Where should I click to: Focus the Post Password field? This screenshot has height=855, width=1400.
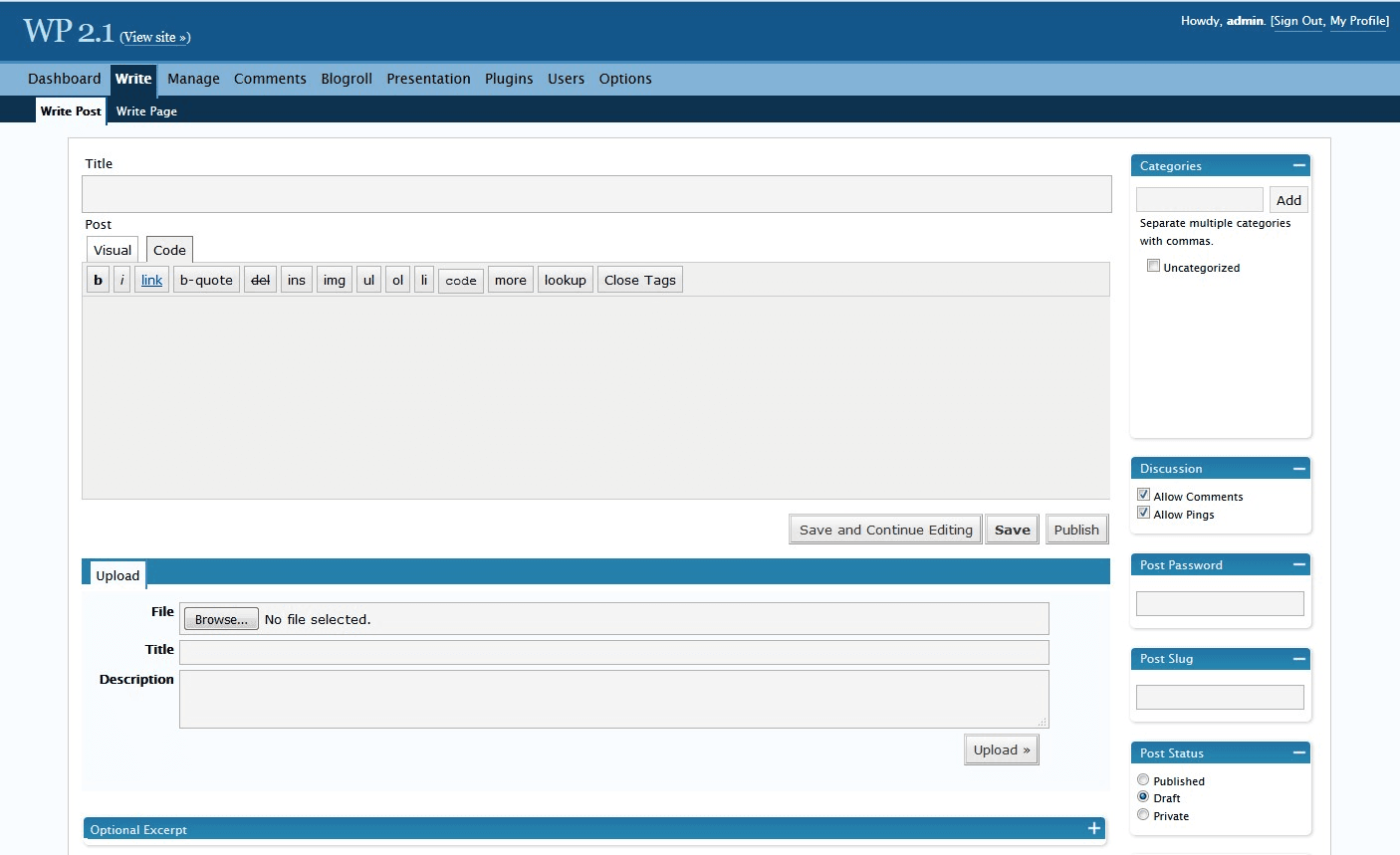1220,603
